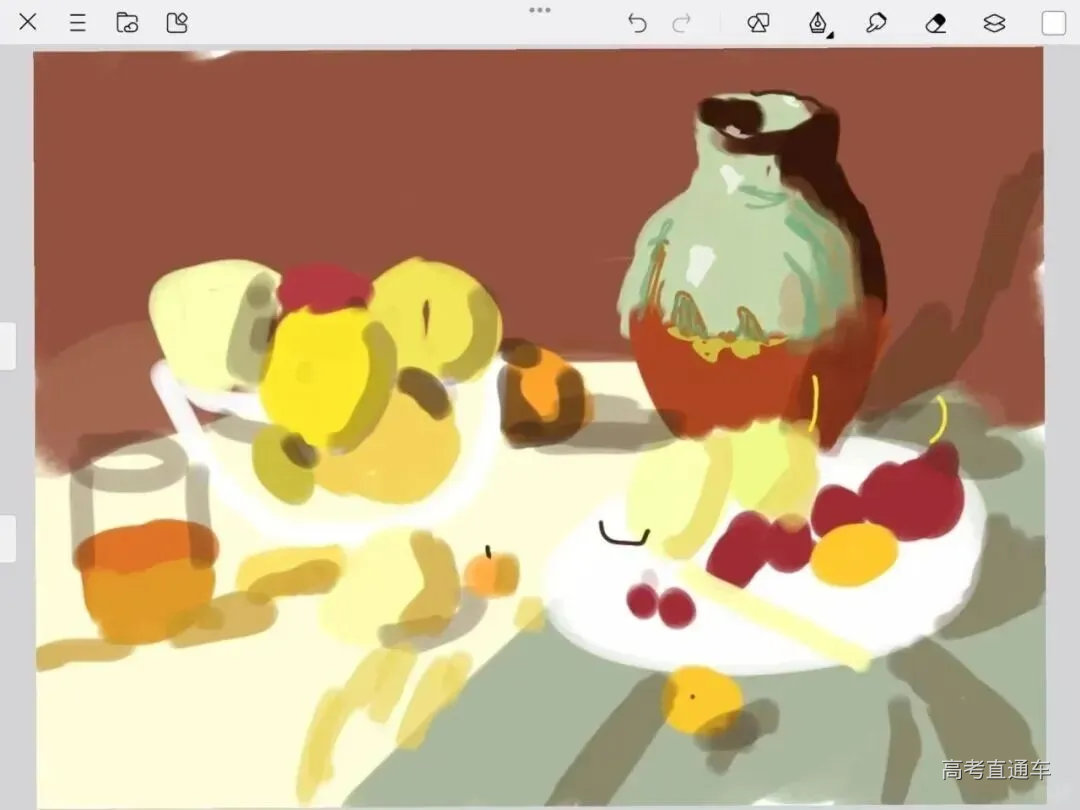Select the Smudge tool
Viewport: 1080px width, 810px height.
(876, 23)
